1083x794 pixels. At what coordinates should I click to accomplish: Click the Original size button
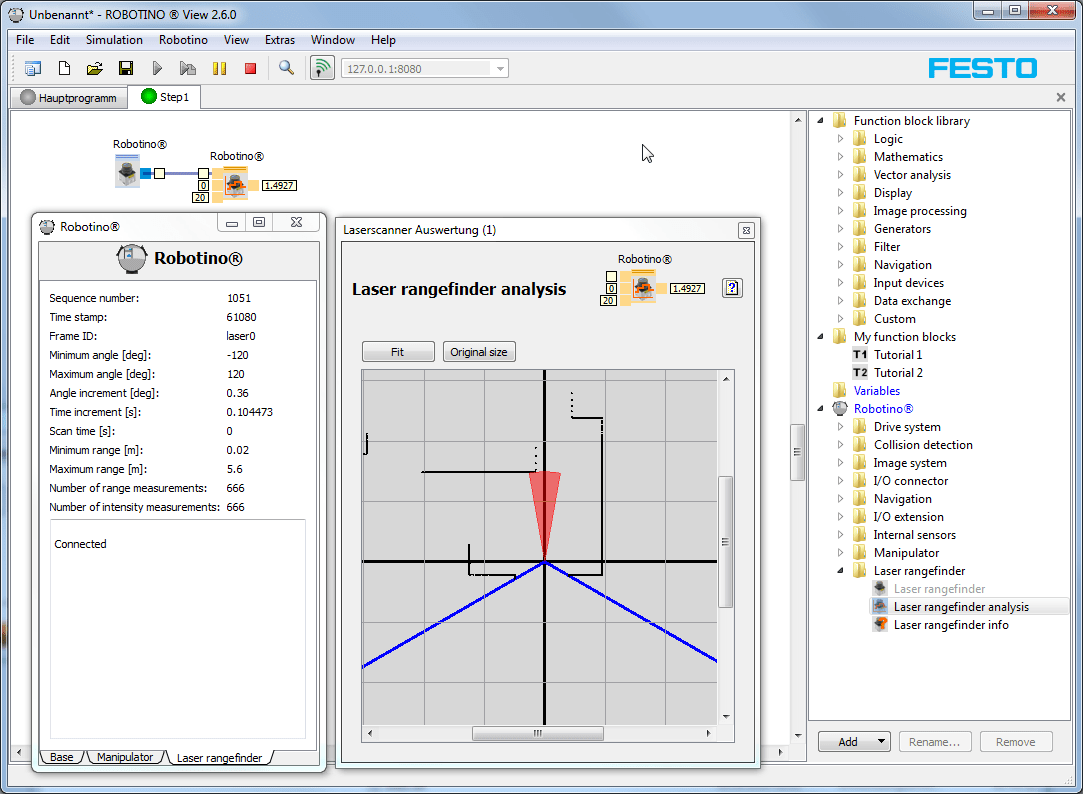(x=479, y=352)
